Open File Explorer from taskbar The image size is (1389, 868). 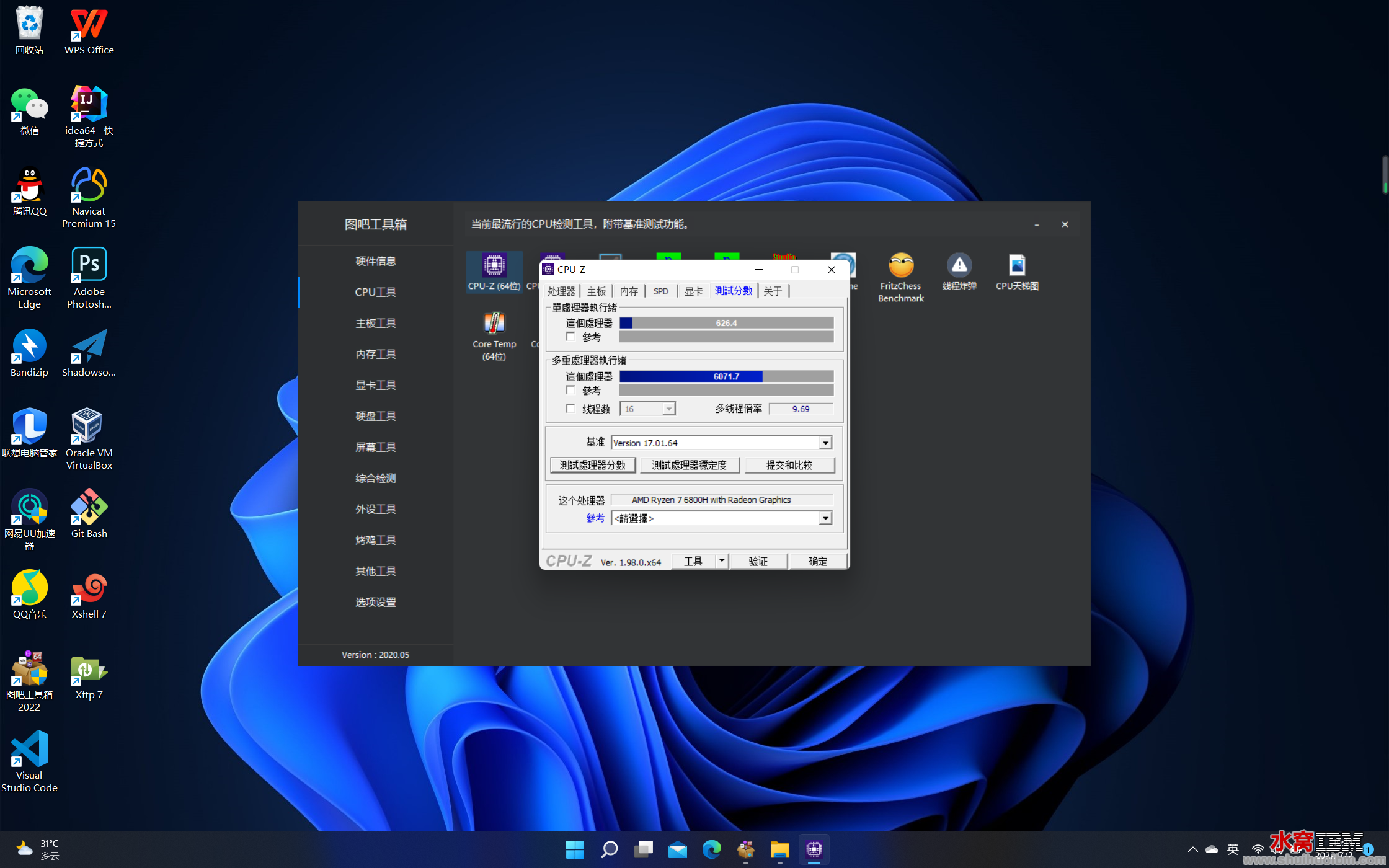(x=779, y=849)
